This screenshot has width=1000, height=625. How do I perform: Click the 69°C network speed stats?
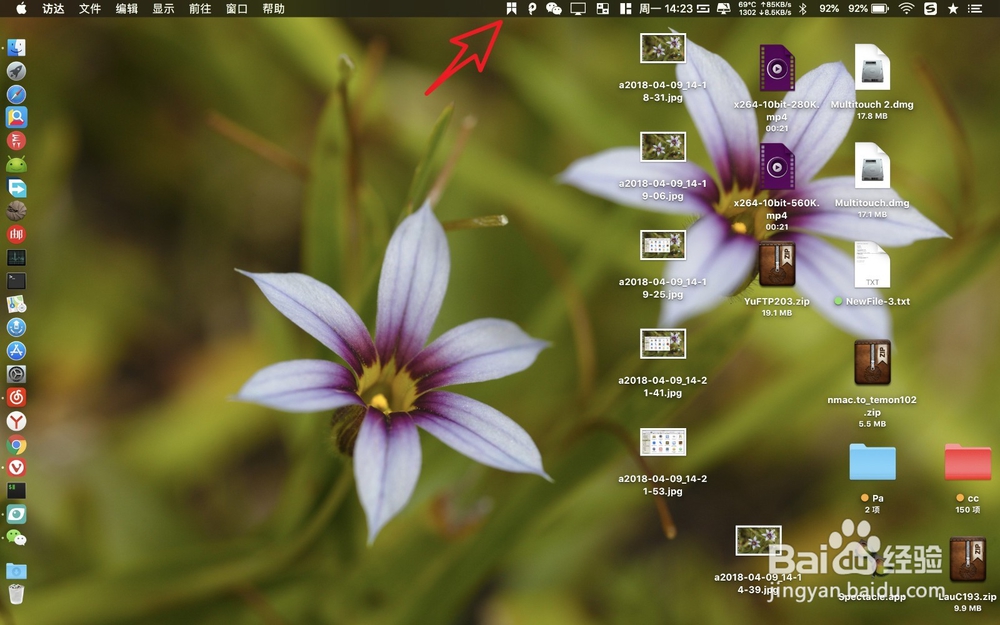coord(764,8)
